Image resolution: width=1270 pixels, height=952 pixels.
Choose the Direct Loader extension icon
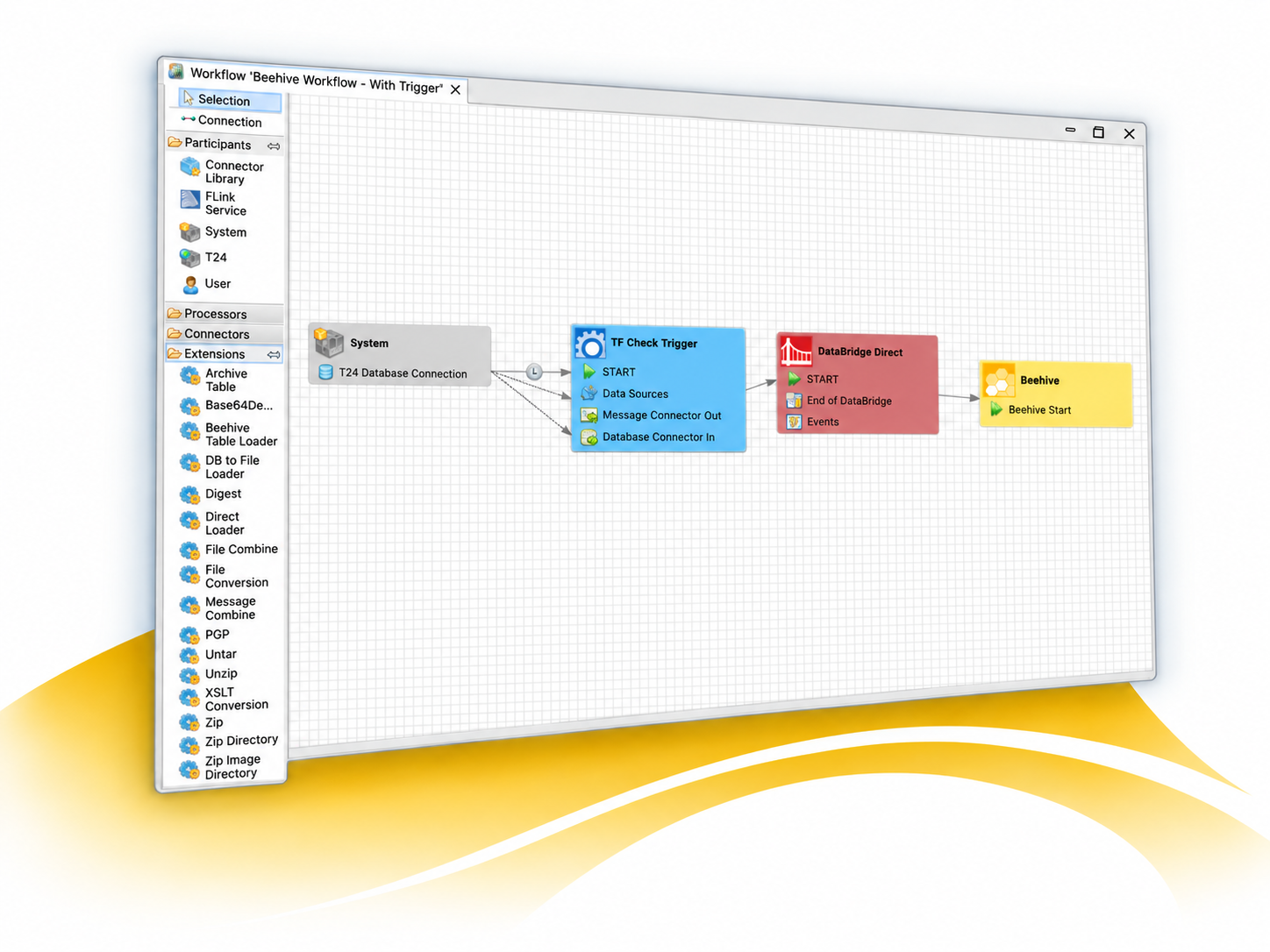pyautogui.click(x=190, y=521)
